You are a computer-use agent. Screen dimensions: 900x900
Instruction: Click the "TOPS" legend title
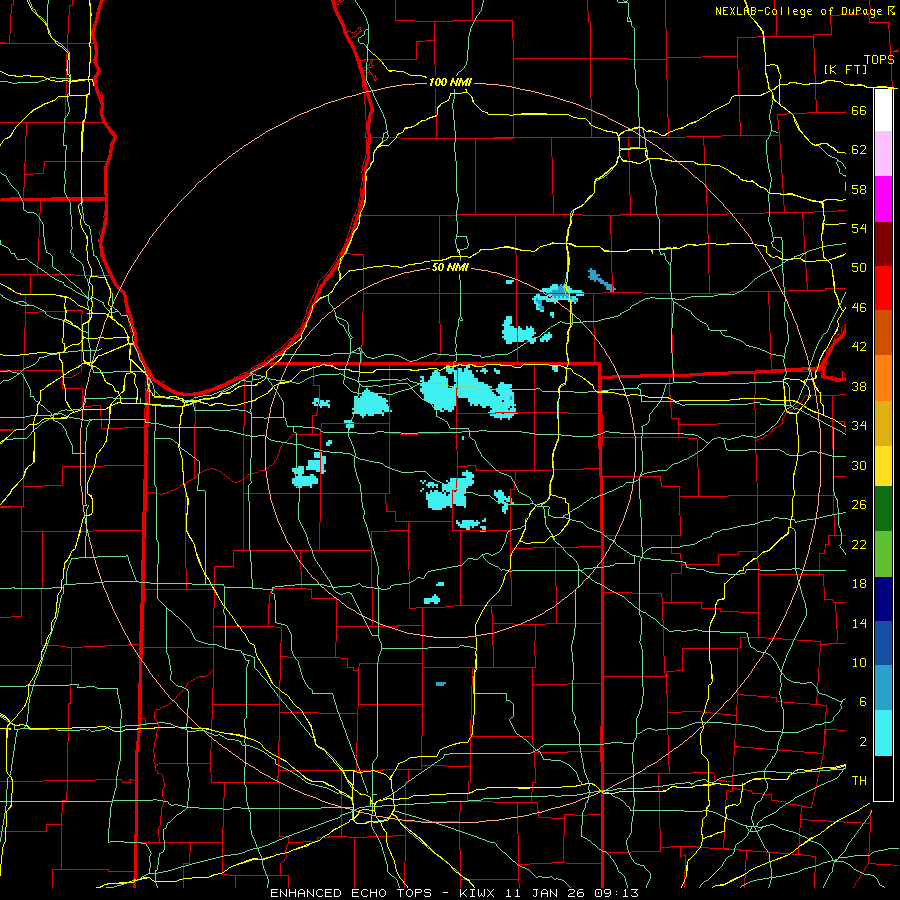879,60
